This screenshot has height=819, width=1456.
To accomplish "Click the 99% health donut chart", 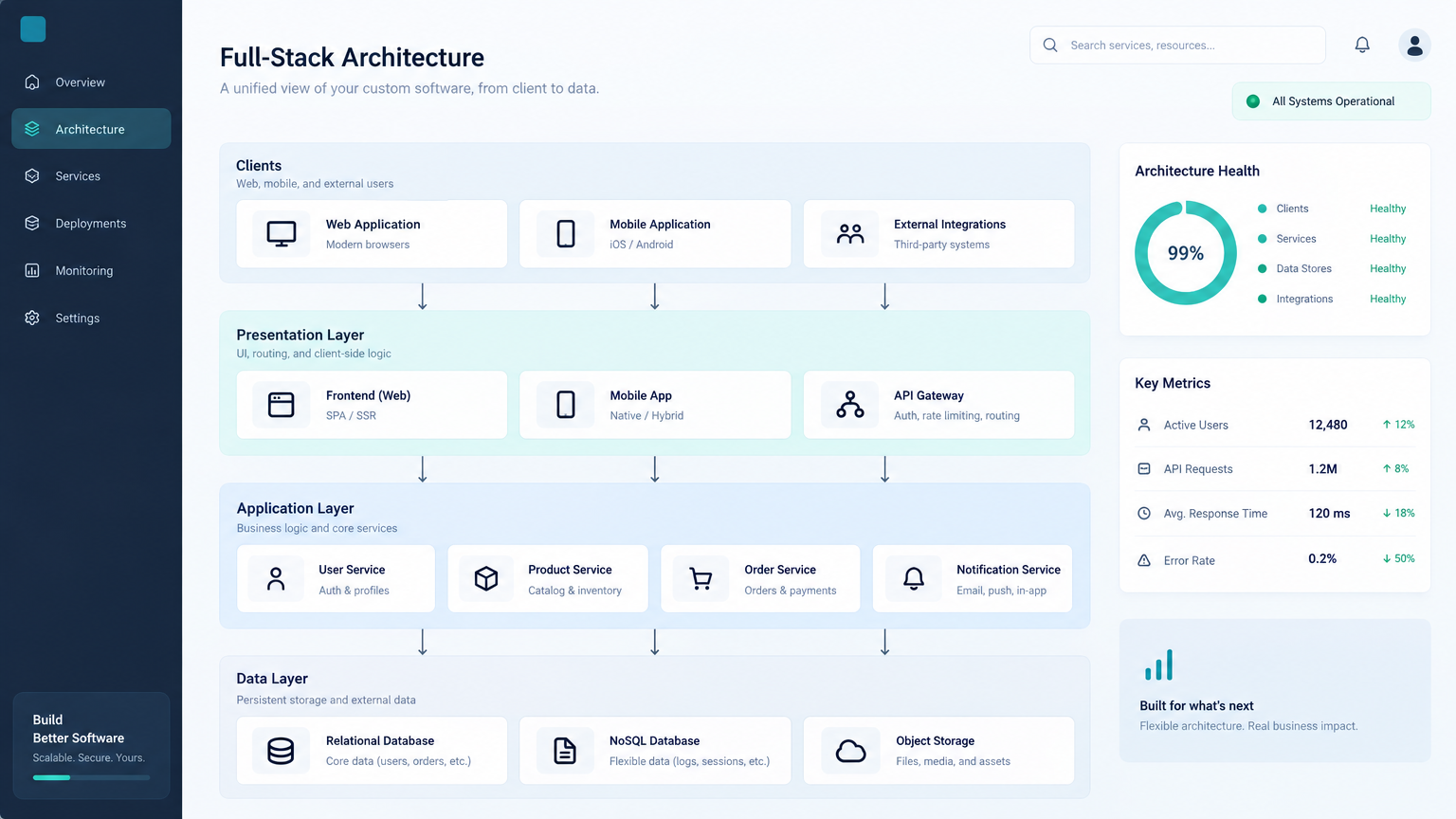I will [1186, 253].
